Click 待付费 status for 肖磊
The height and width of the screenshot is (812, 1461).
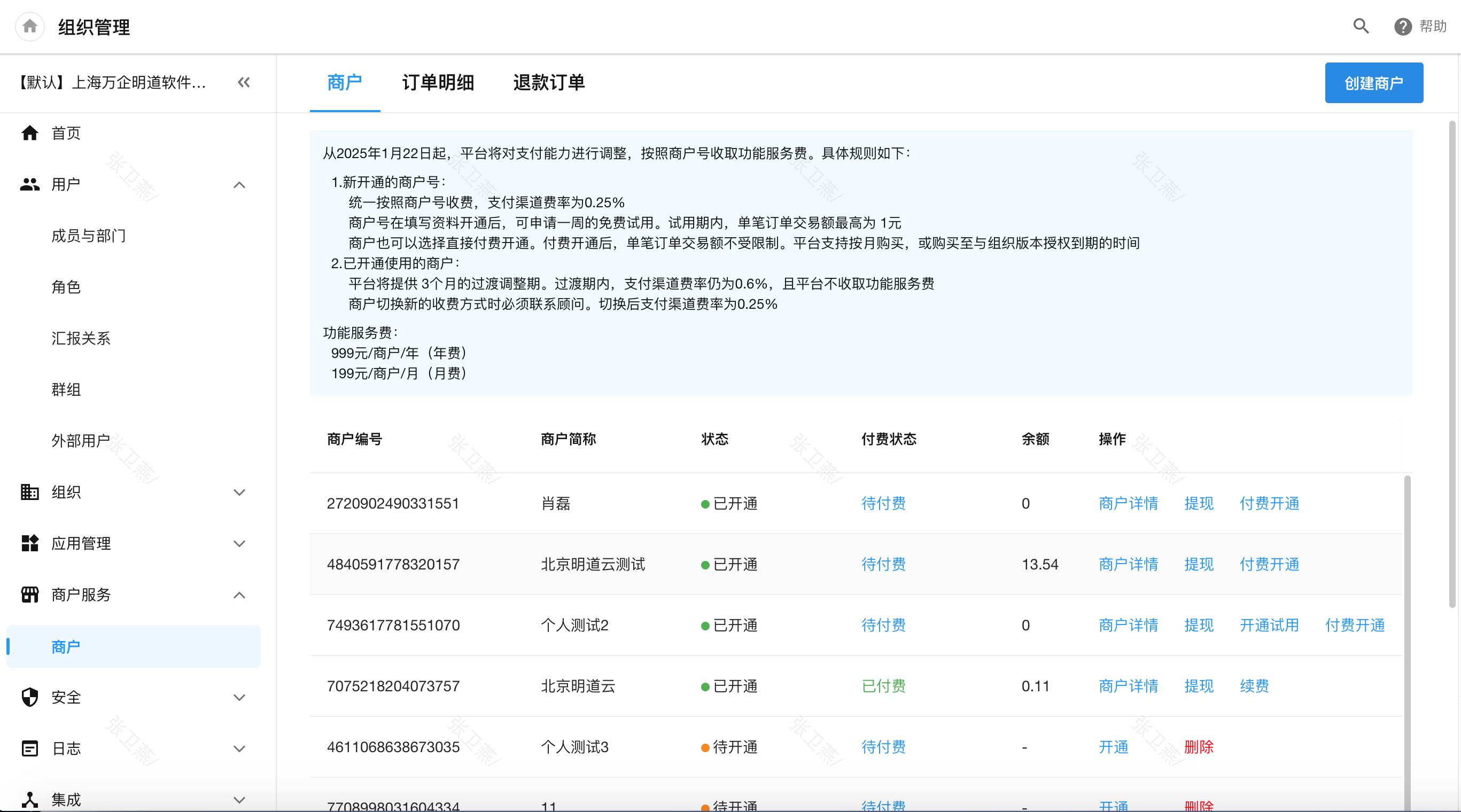pyautogui.click(x=883, y=503)
